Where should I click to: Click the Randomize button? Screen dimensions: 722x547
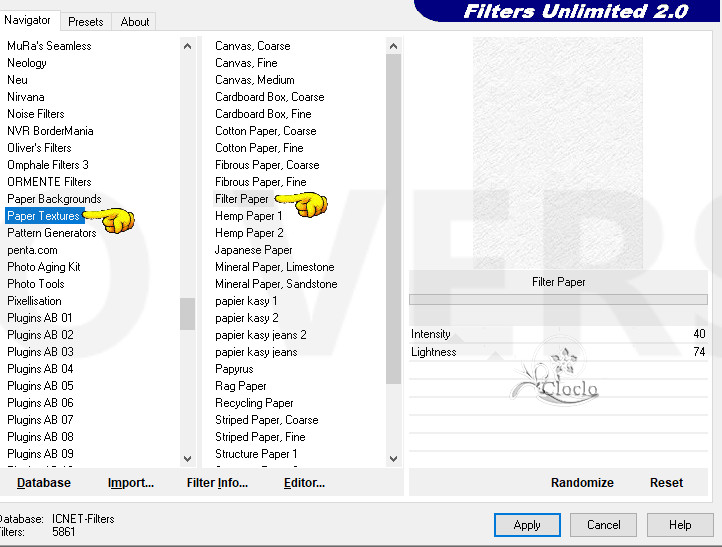tap(582, 483)
